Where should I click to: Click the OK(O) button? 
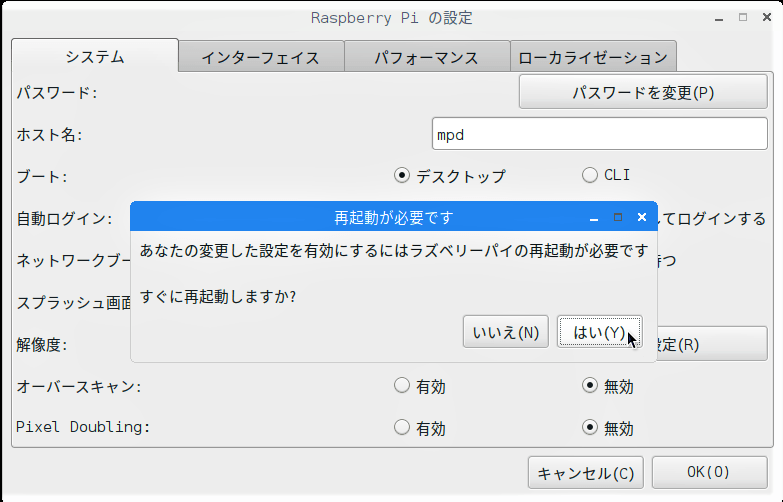pyautogui.click(x=709, y=473)
